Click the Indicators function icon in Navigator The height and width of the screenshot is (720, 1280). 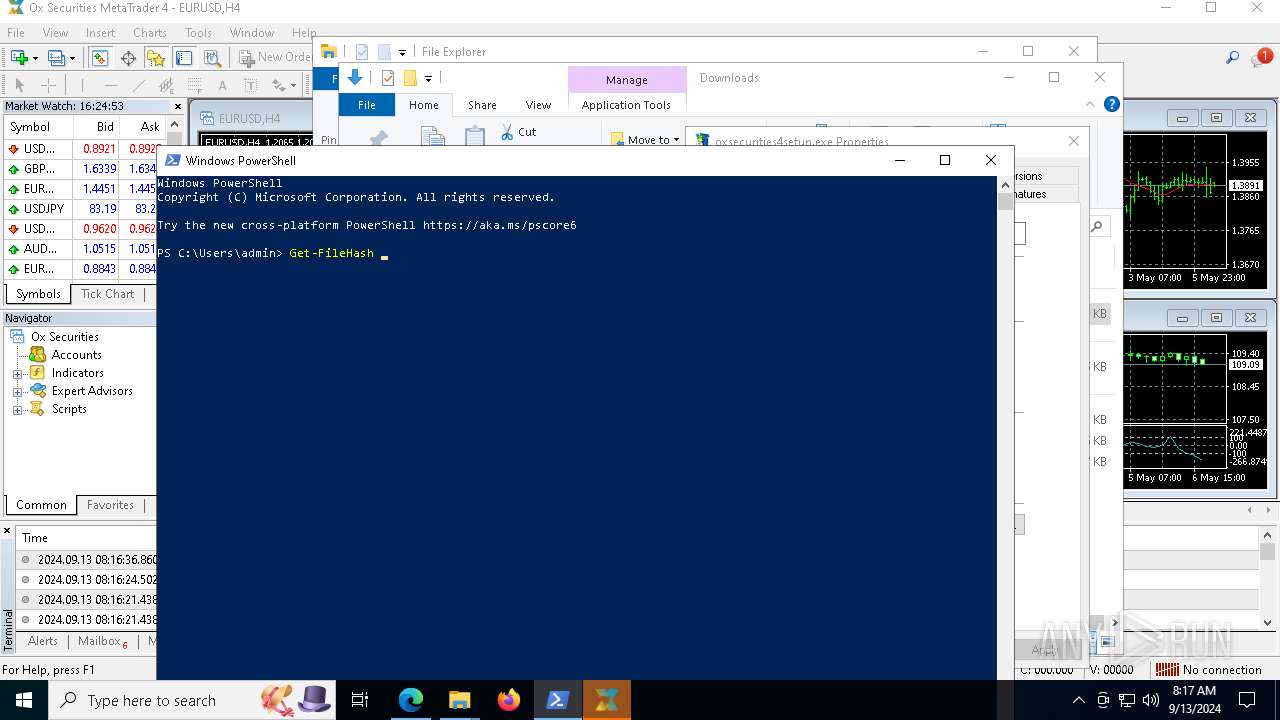point(38,373)
